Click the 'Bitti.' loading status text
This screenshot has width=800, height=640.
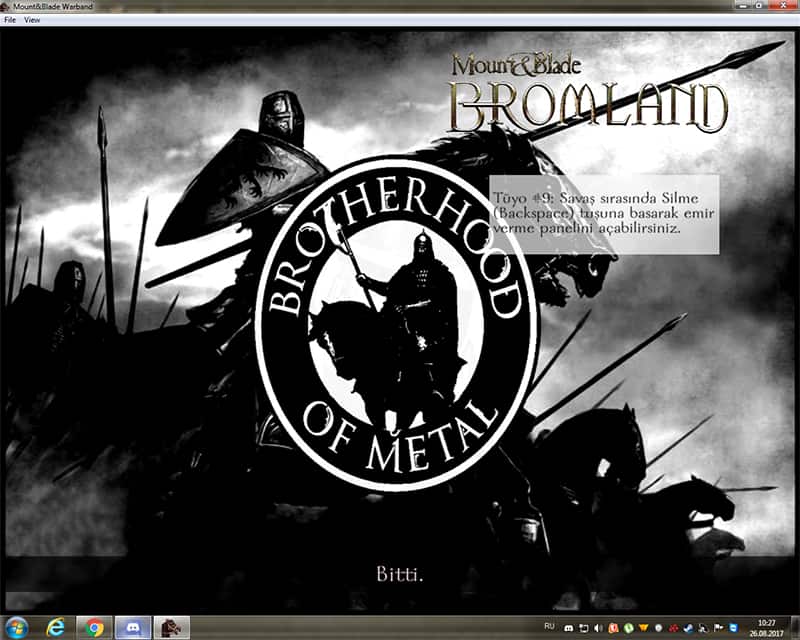tap(399, 574)
